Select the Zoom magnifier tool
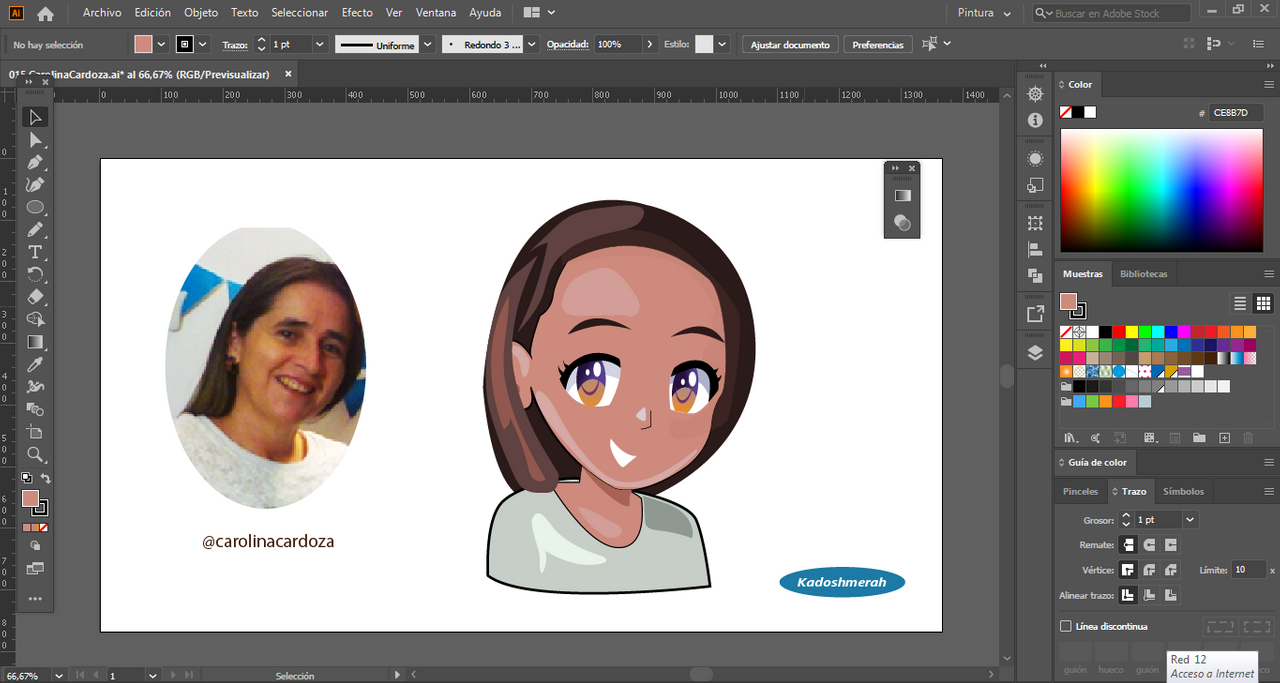Viewport: 1280px width, 683px height. click(35, 454)
